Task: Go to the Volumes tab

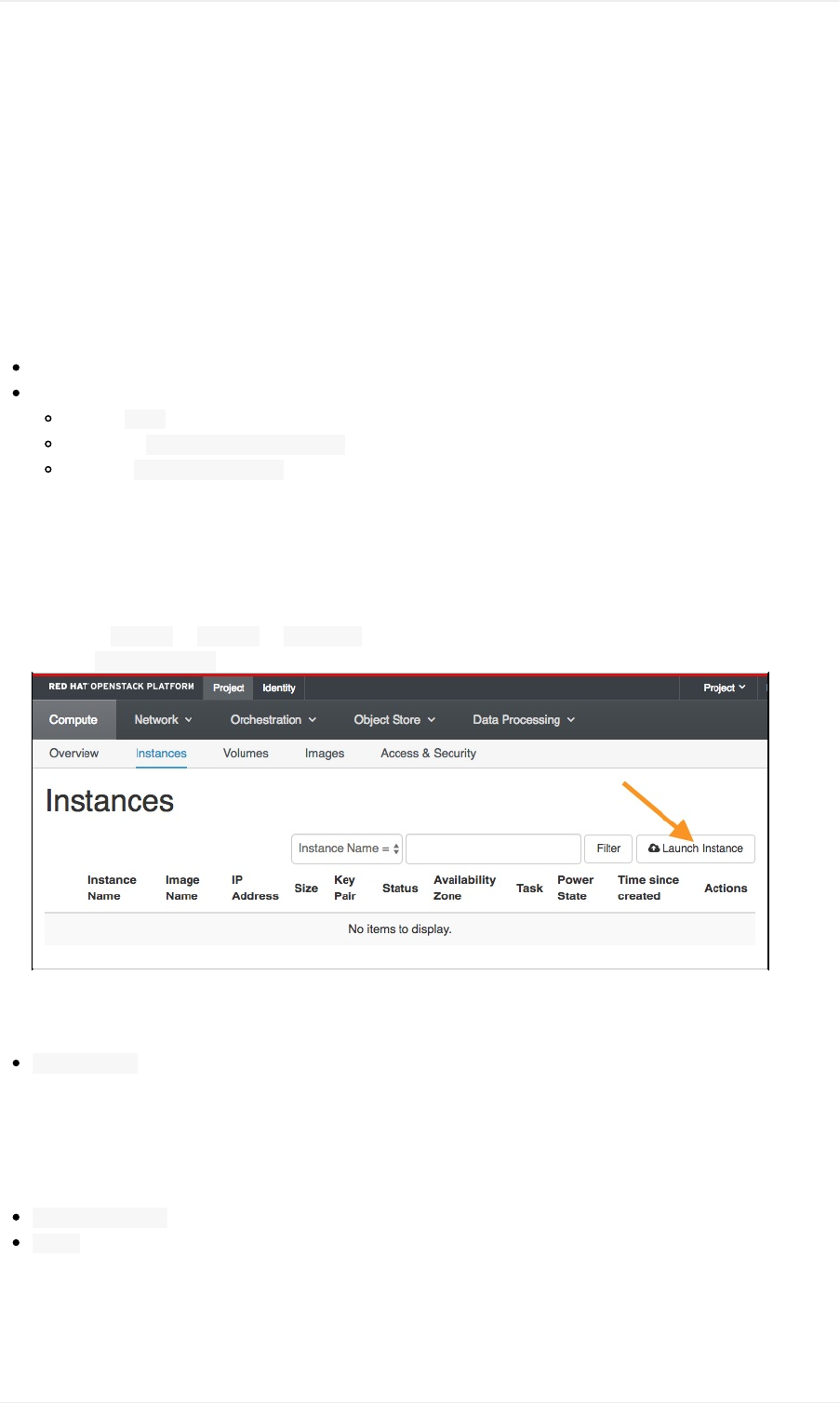Action: (246, 754)
